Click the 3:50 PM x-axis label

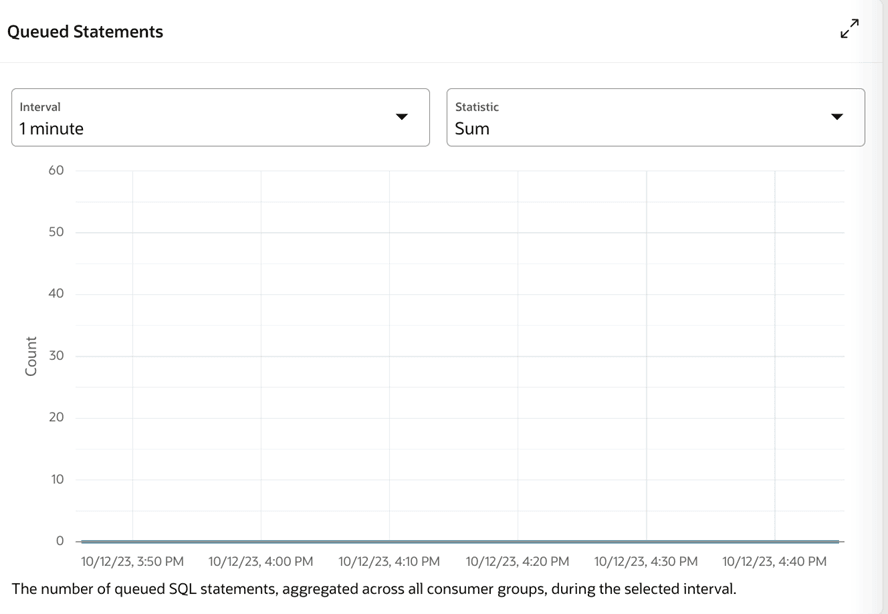(133, 561)
